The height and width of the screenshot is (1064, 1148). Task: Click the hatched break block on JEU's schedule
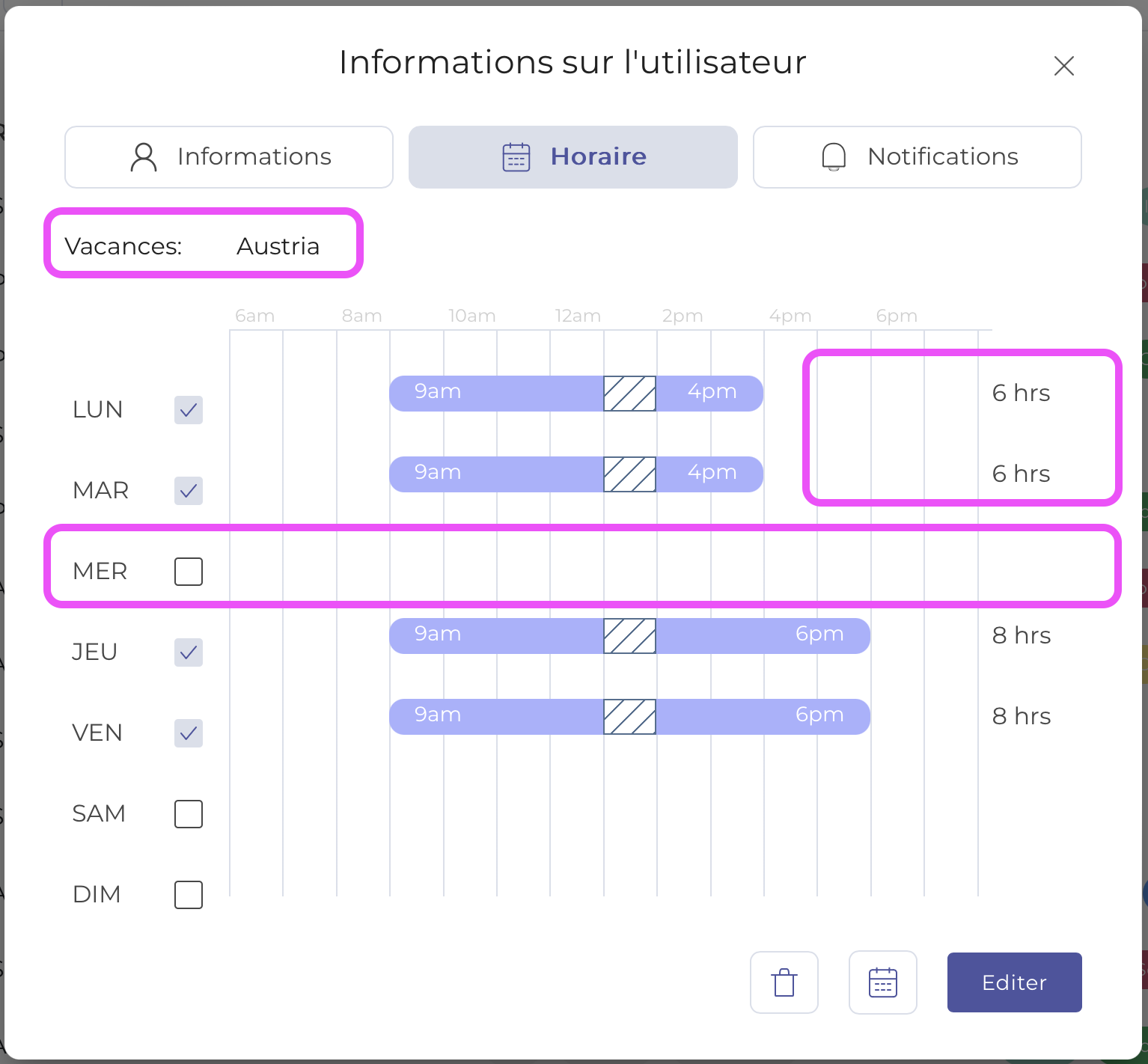tap(629, 635)
